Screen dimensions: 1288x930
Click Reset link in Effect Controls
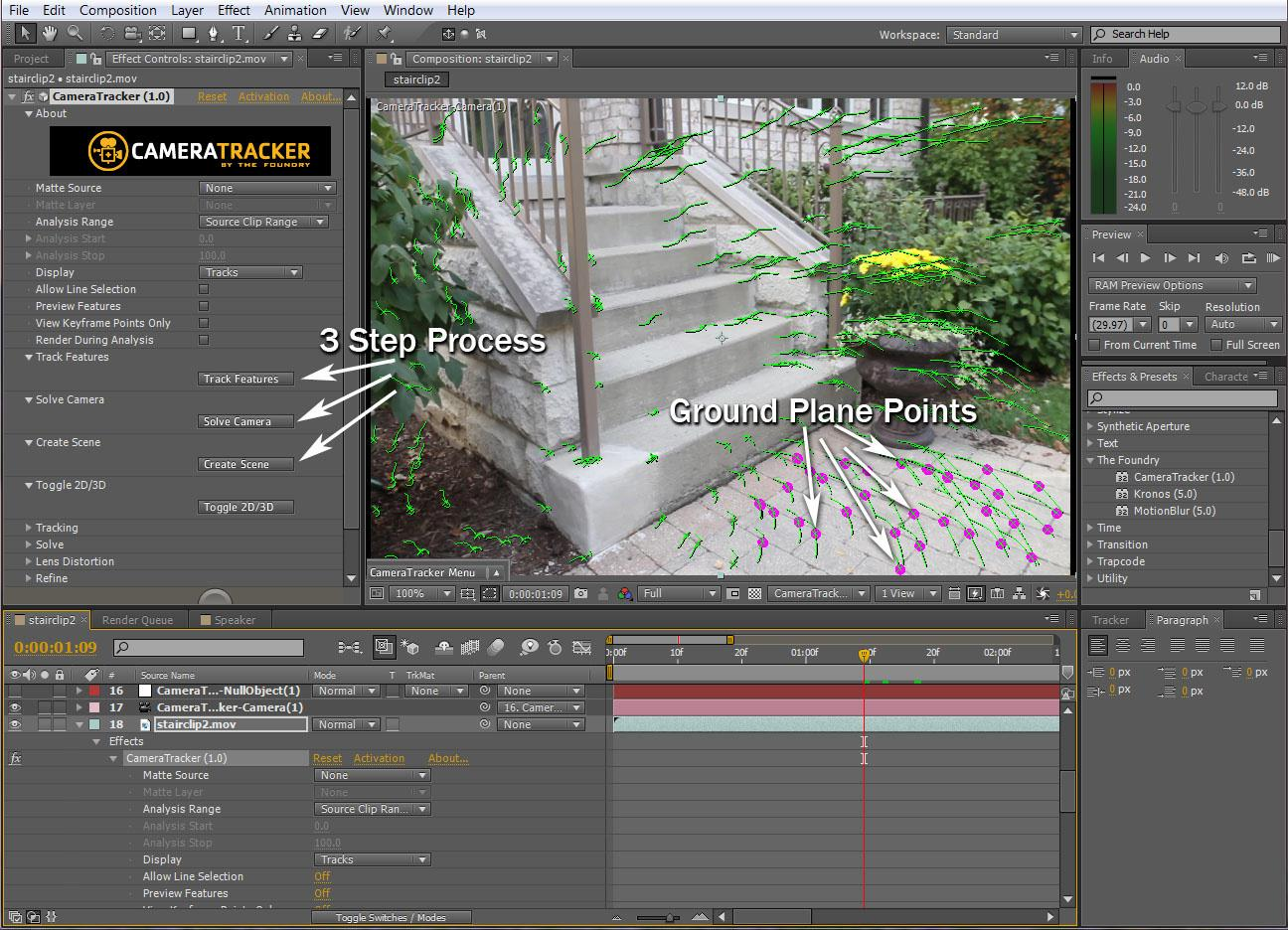click(x=213, y=96)
